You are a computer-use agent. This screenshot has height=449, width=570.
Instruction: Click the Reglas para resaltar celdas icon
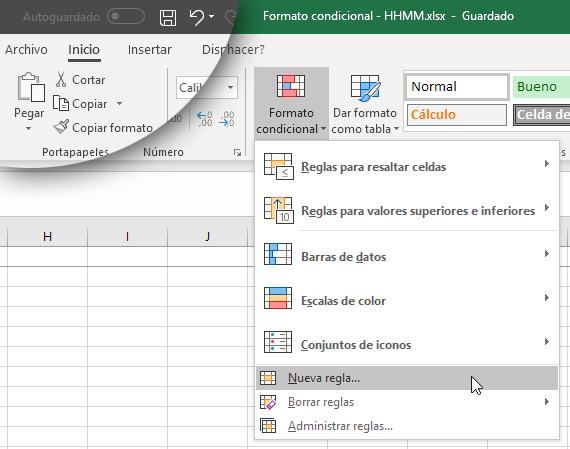click(x=278, y=167)
